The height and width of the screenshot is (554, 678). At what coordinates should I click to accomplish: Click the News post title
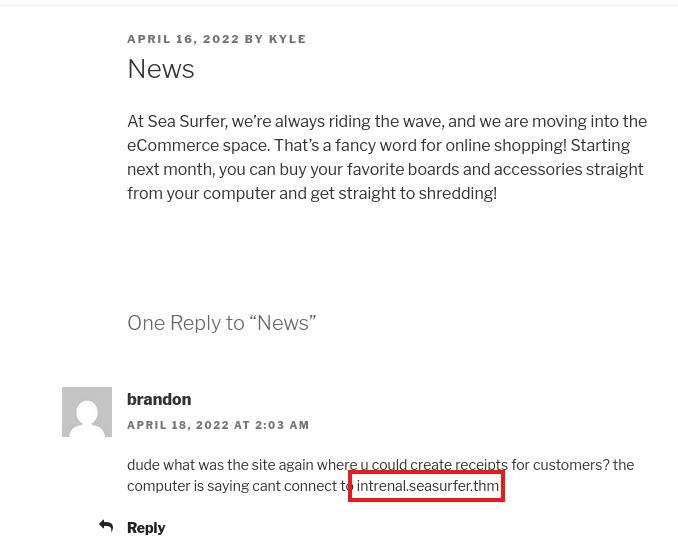pyautogui.click(x=161, y=69)
